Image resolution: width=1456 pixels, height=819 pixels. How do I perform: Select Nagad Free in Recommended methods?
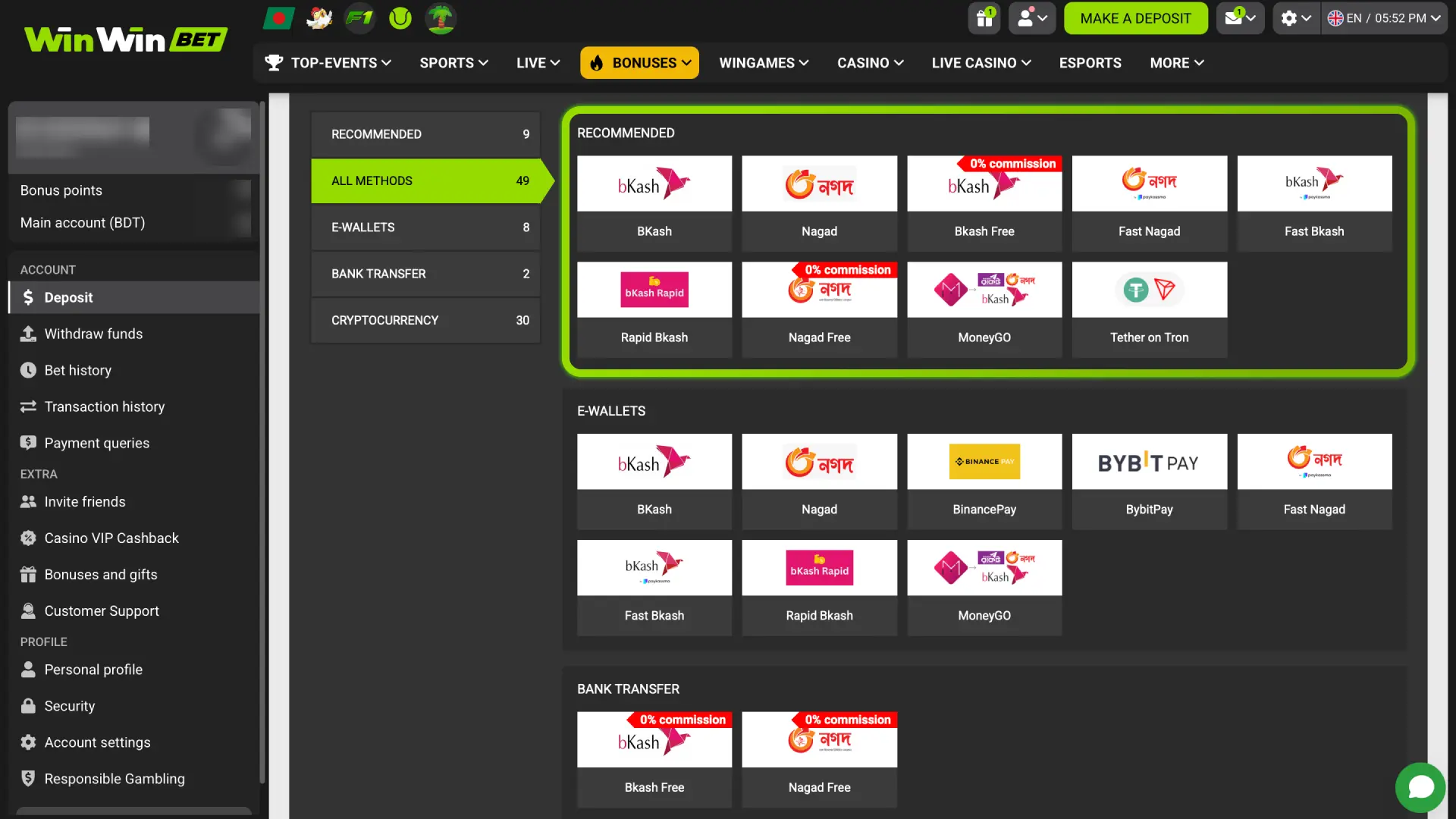tap(819, 309)
